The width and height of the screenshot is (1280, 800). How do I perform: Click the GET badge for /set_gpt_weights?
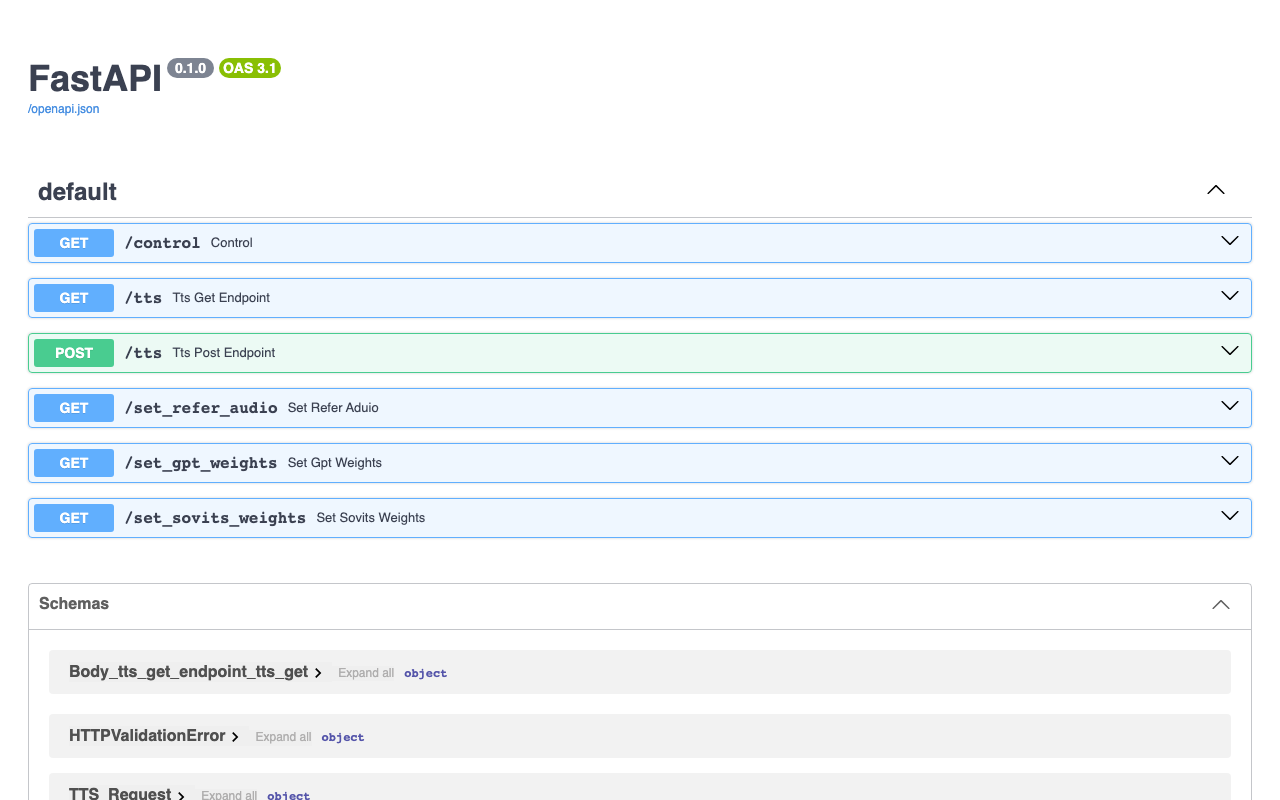[x=74, y=463]
